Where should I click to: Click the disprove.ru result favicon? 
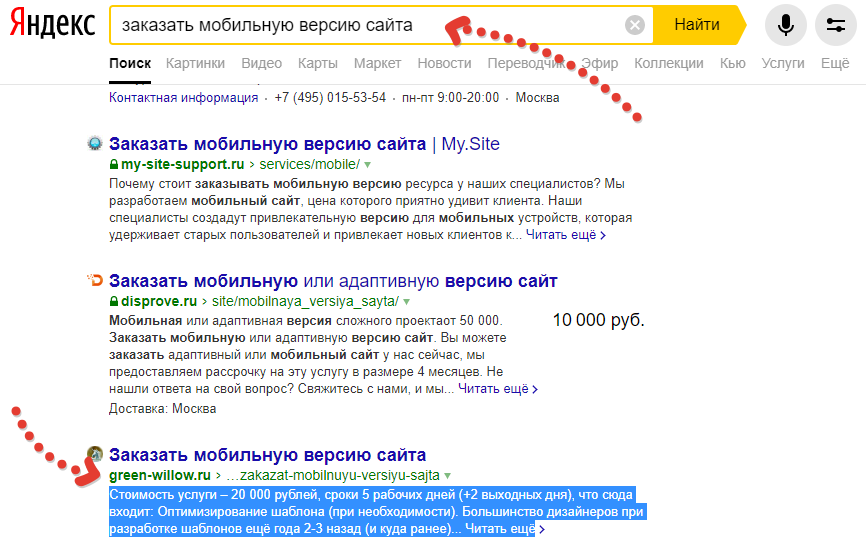click(x=95, y=280)
